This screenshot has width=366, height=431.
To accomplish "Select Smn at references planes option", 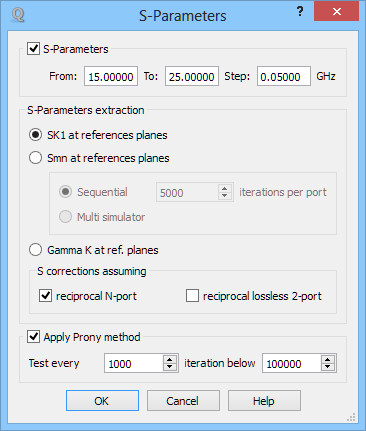I will [x=35, y=158].
